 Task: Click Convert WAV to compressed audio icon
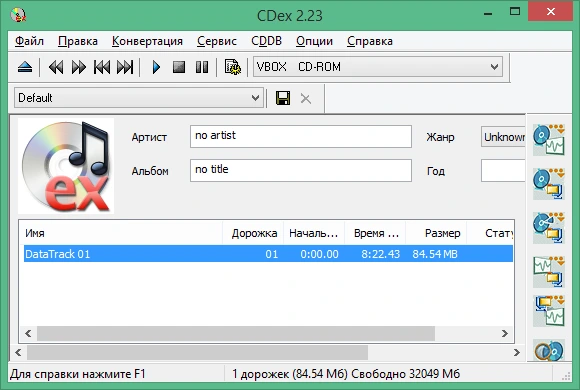[549, 272]
